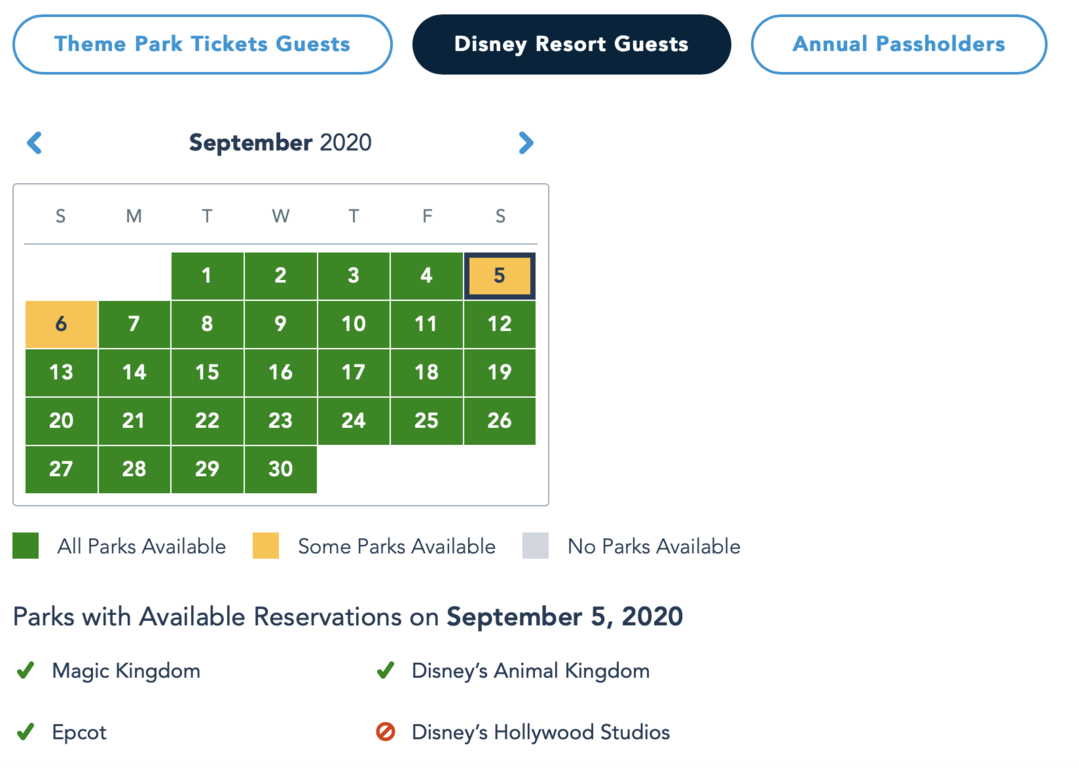Click yellow Some Parks Available legend swatch
The width and height of the screenshot is (1079, 768).
[x=266, y=546]
